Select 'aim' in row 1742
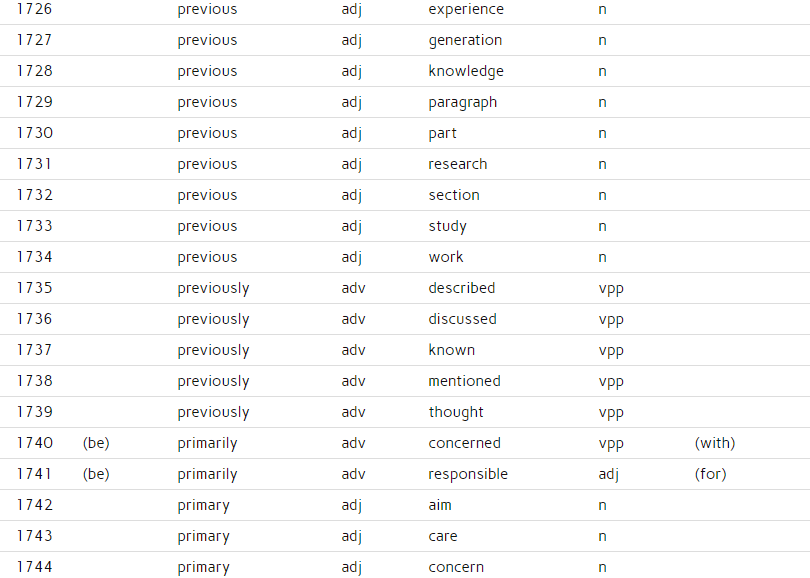 440,505
